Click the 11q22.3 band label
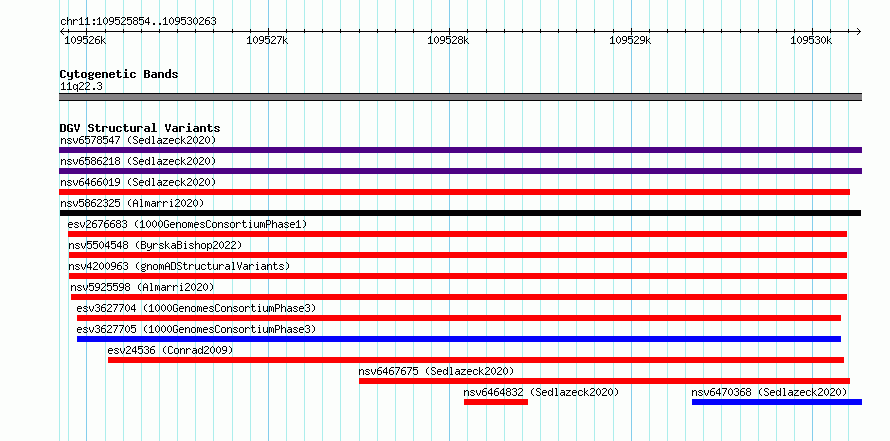The image size is (890, 441). coord(81,87)
